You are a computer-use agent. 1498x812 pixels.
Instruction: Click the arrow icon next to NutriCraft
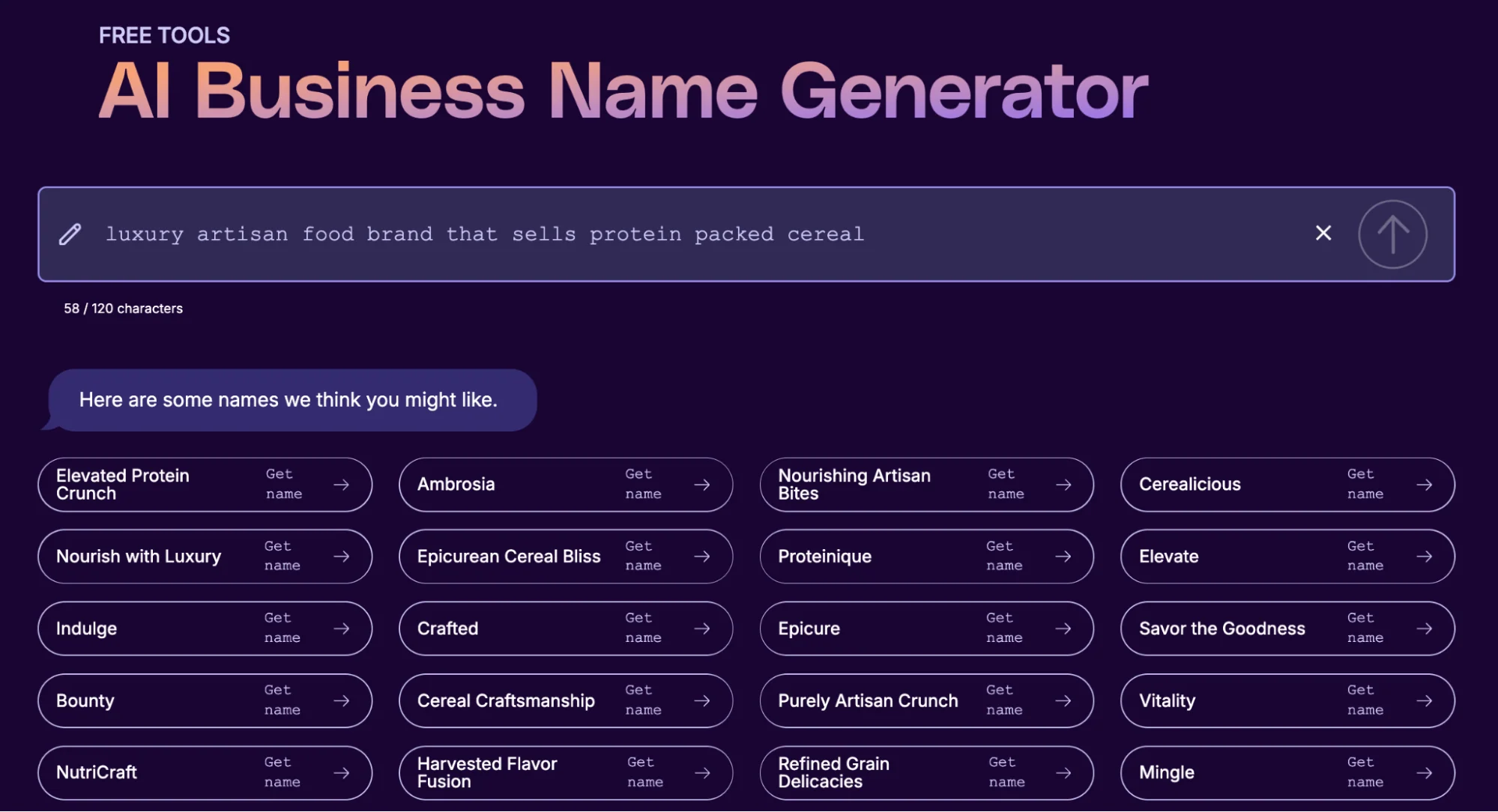click(x=342, y=772)
